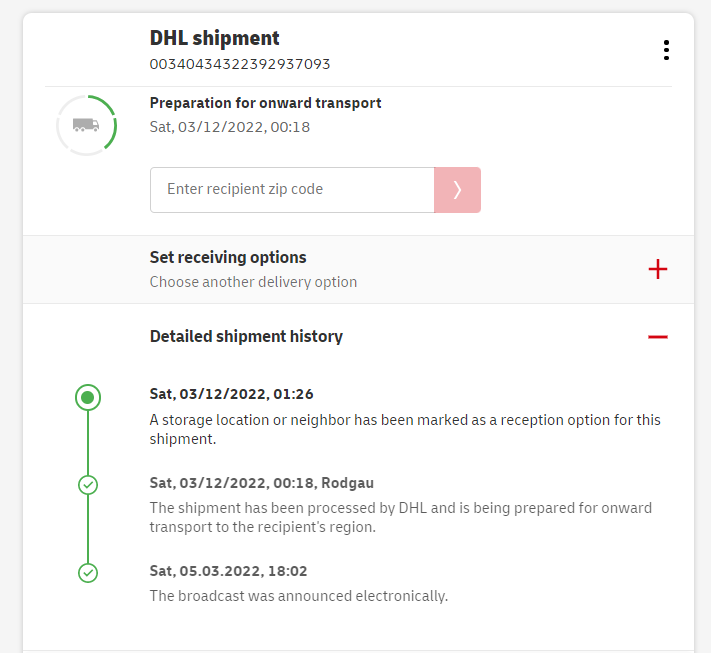711x653 pixels.
Task: Click the storage location or neighbor message
Action: (405, 429)
